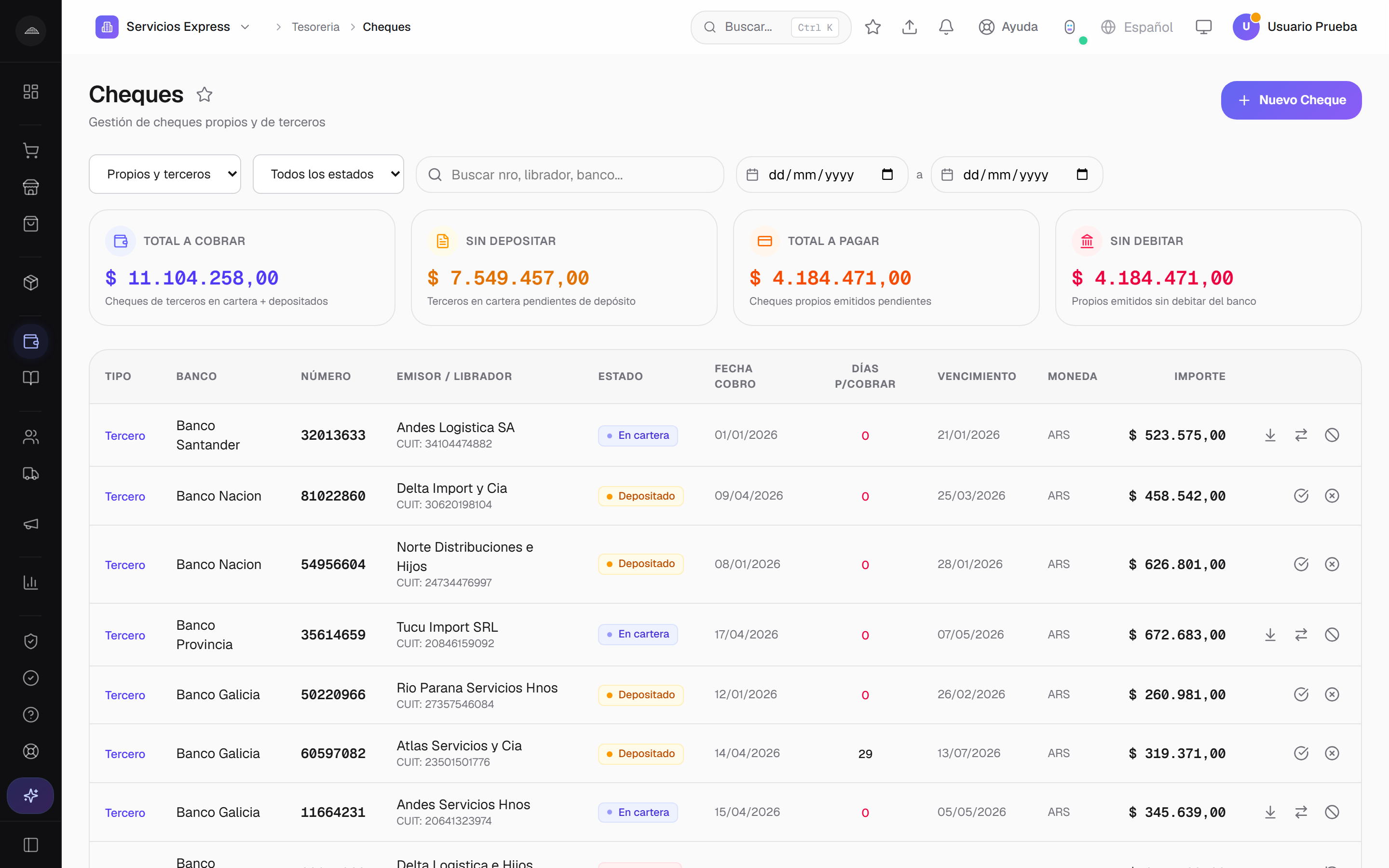
Task: Open the shopping cart sidebar icon
Action: (x=31, y=150)
